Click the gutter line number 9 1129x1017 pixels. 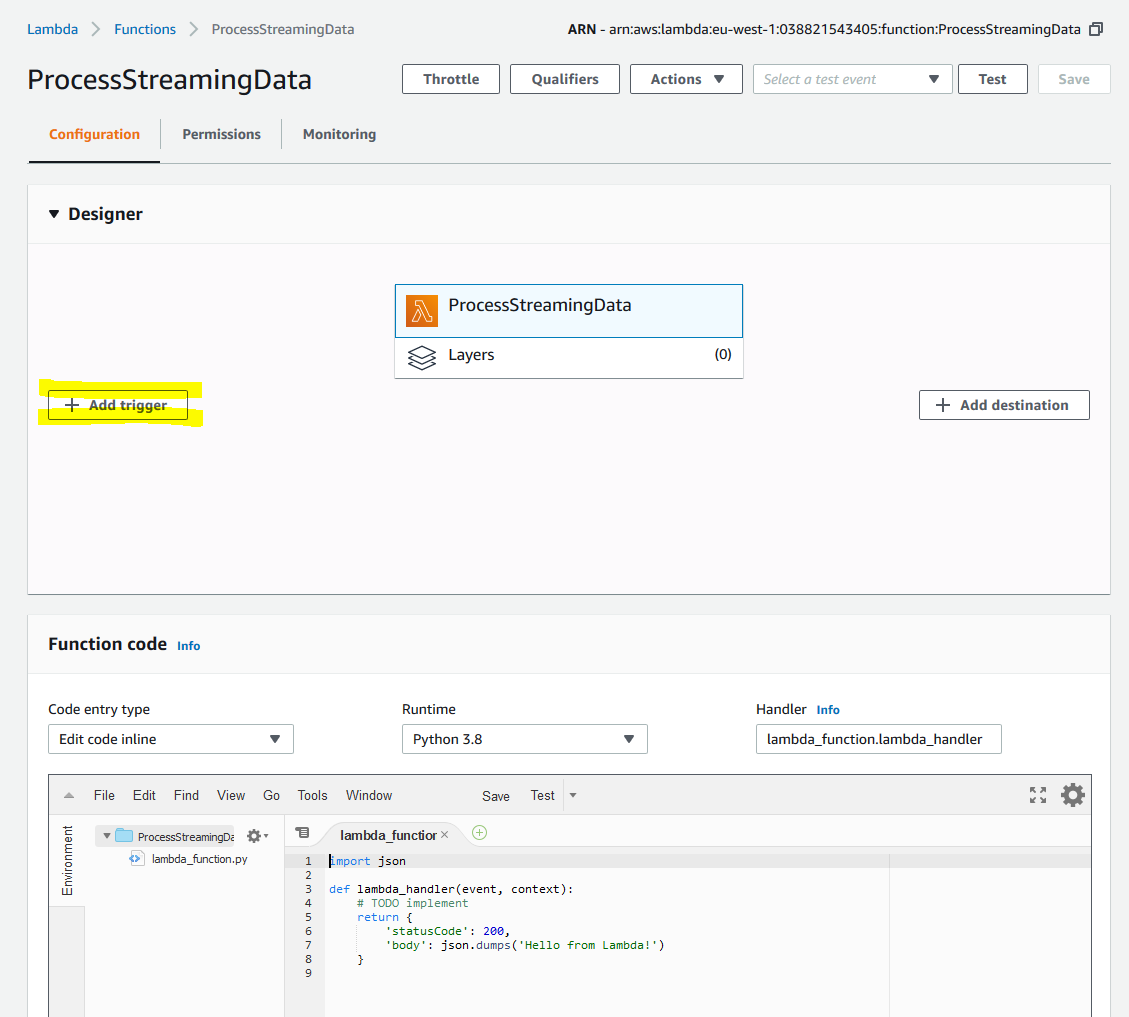(308, 973)
